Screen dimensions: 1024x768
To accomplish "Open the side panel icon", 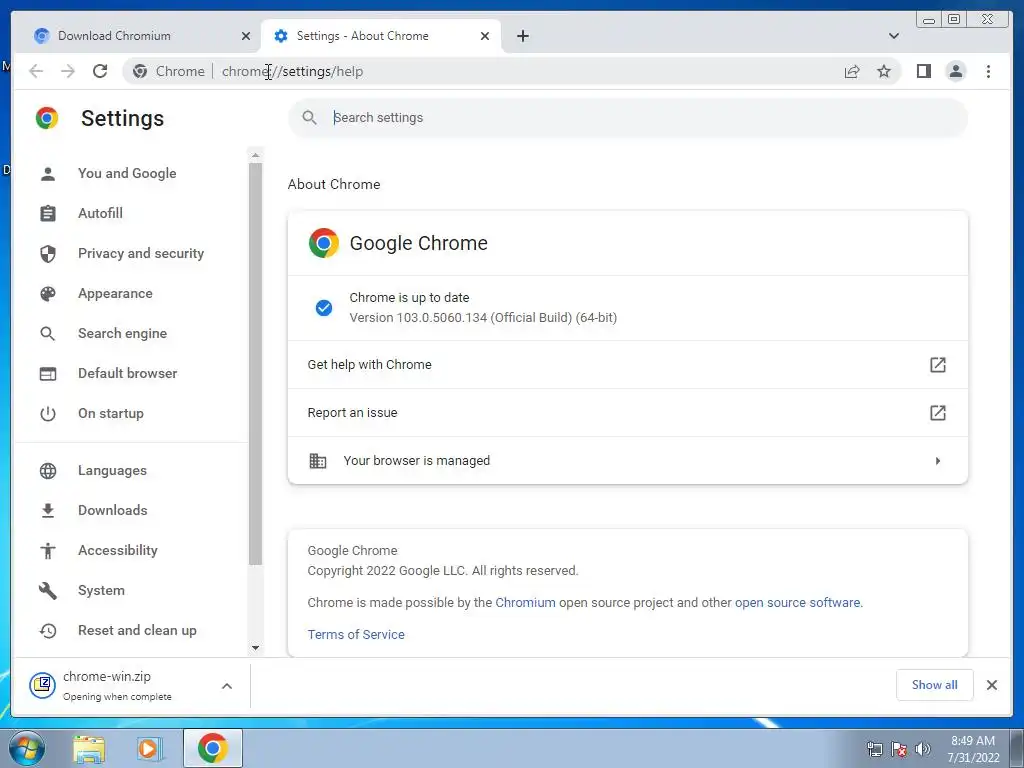I will pos(923,71).
